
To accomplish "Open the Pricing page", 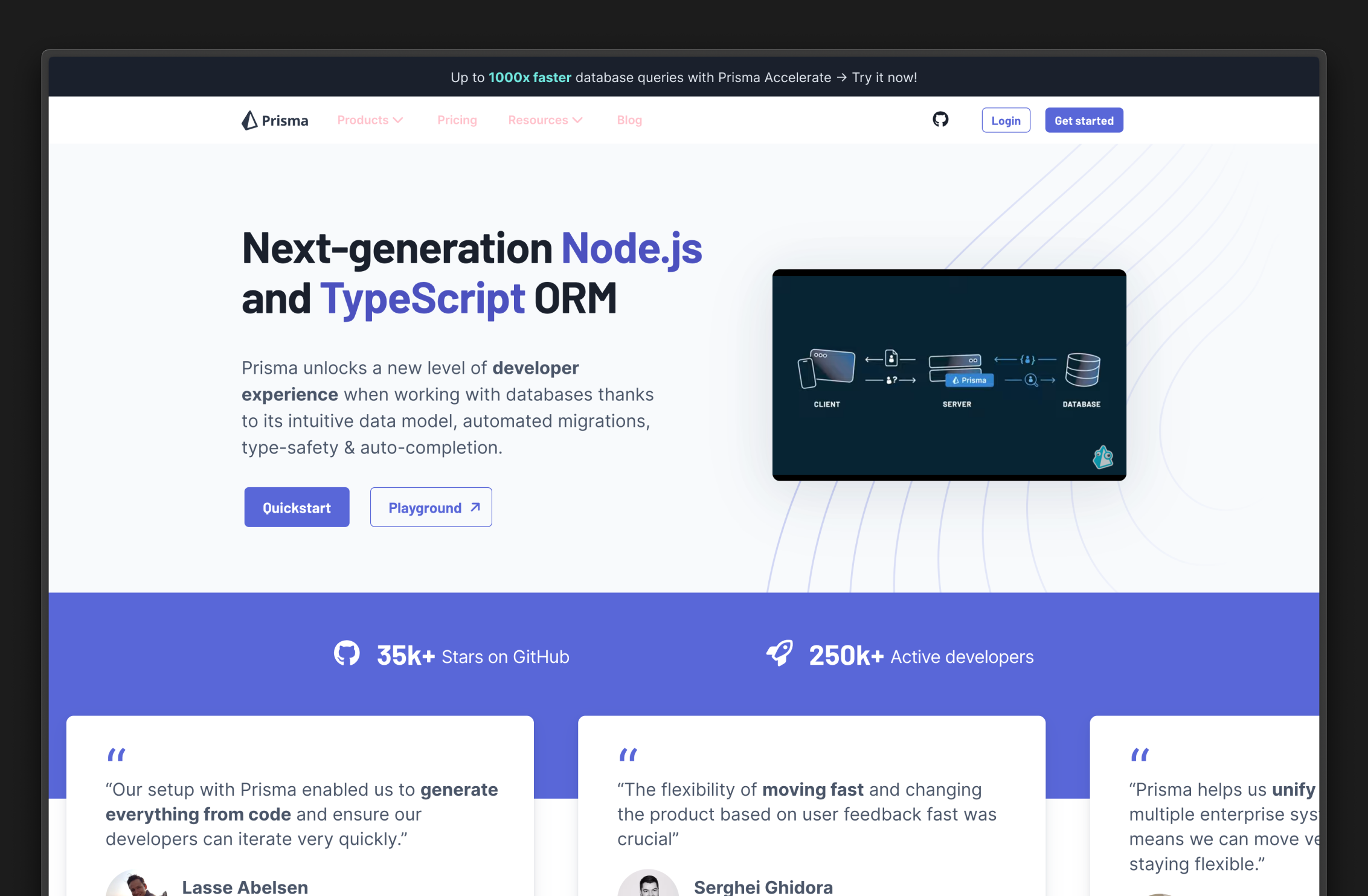I will pyautogui.click(x=457, y=120).
